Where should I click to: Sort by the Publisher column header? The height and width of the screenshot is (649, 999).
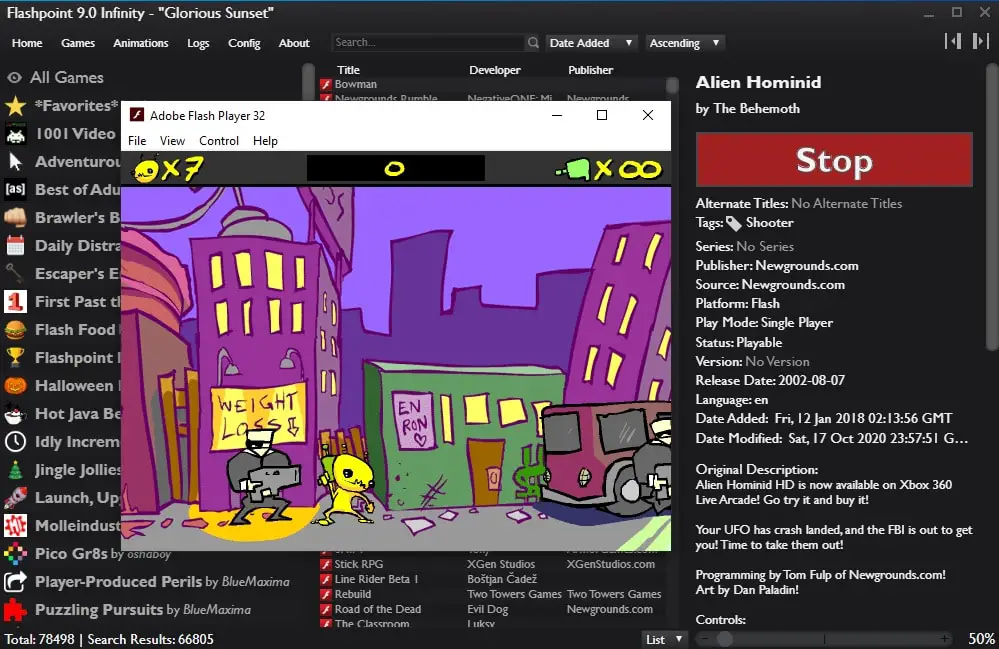(x=591, y=70)
